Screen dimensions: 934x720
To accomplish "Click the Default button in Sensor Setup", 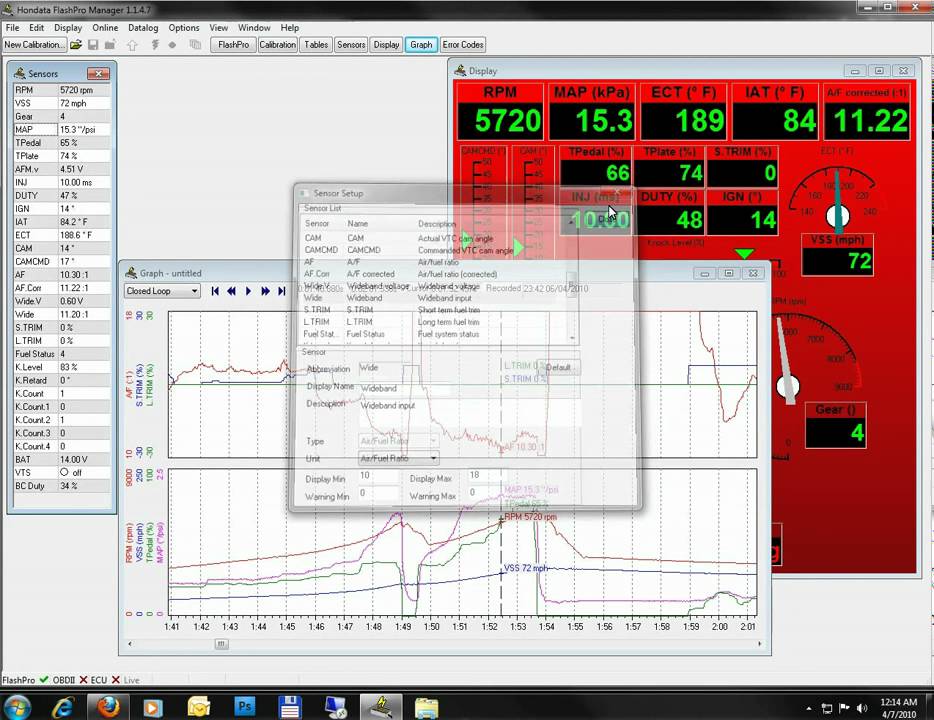I will pos(558,367).
